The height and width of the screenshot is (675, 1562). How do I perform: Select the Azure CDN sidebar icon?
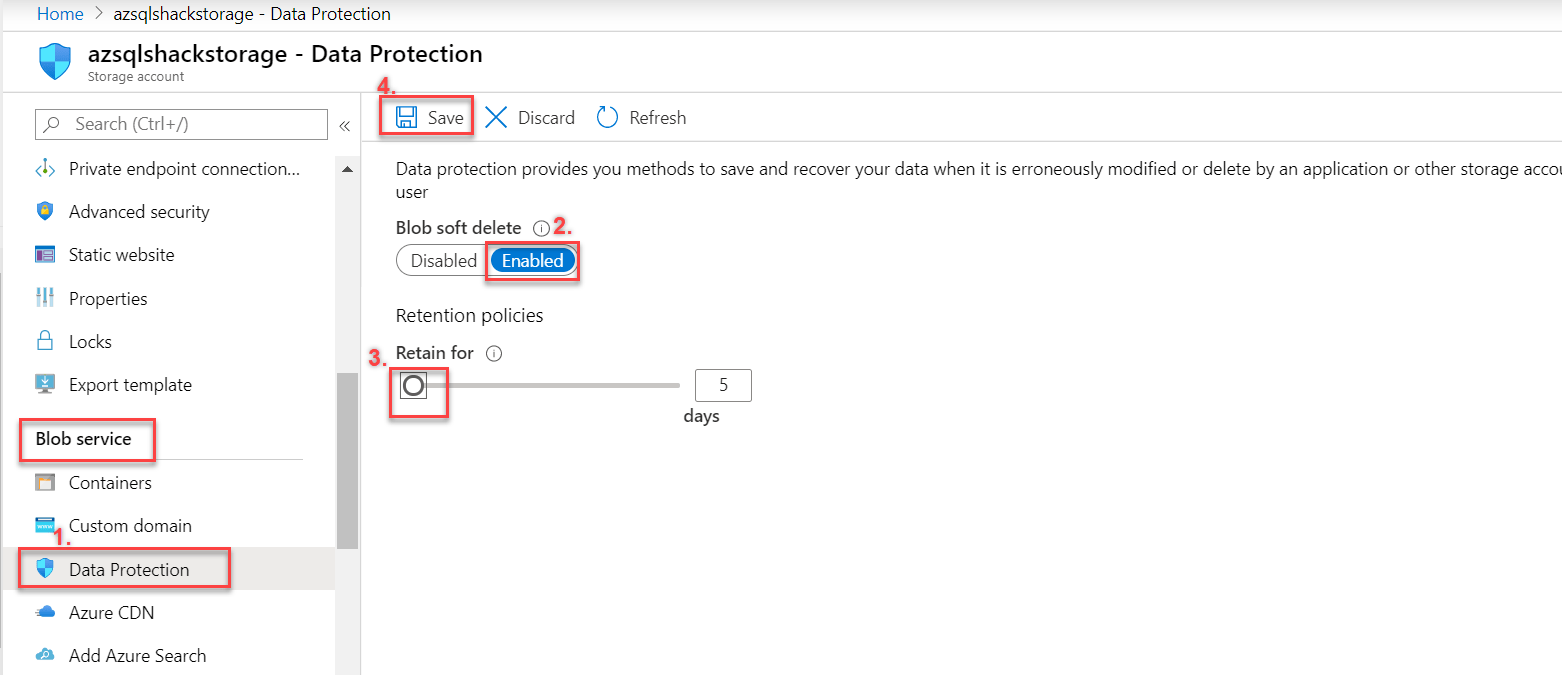(x=44, y=612)
